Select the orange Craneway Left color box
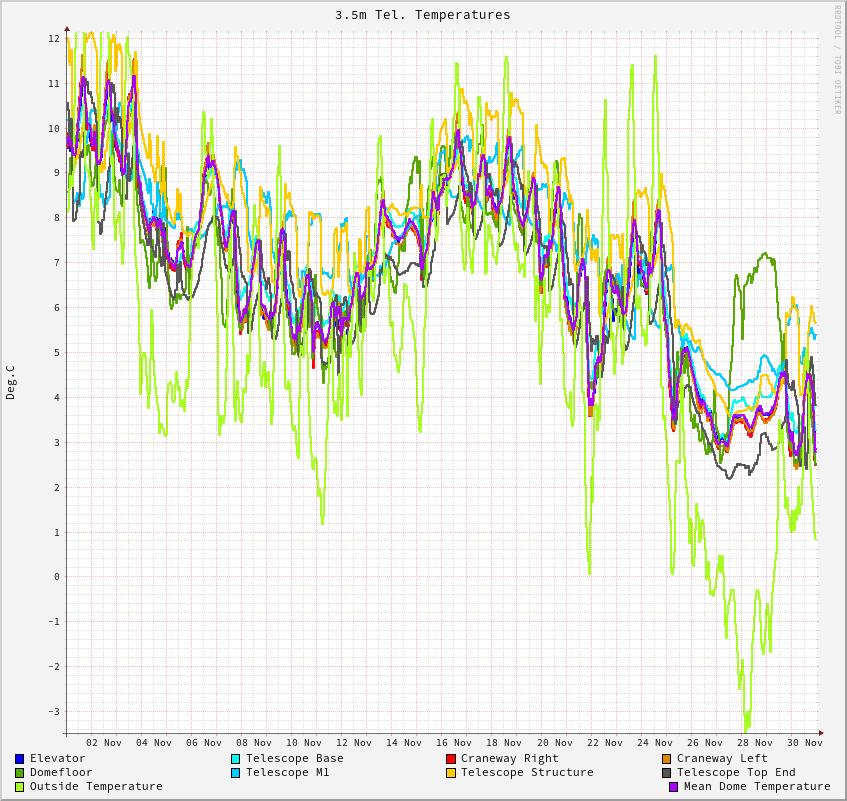The width and height of the screenshot is (847, 801). pos(666,759)
